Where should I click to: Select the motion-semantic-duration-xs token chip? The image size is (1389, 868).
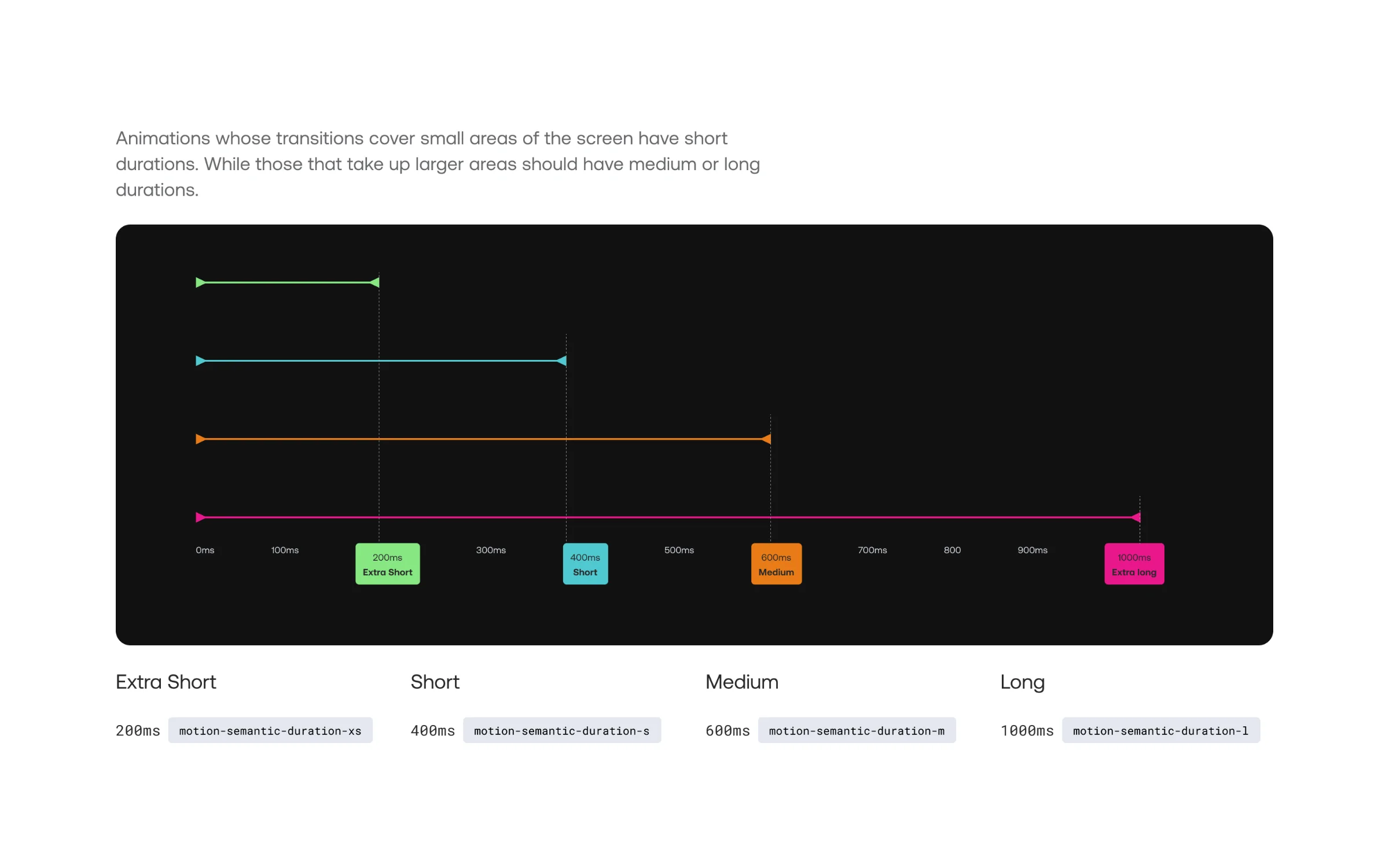pyautogui.click(x=270, y=730)
